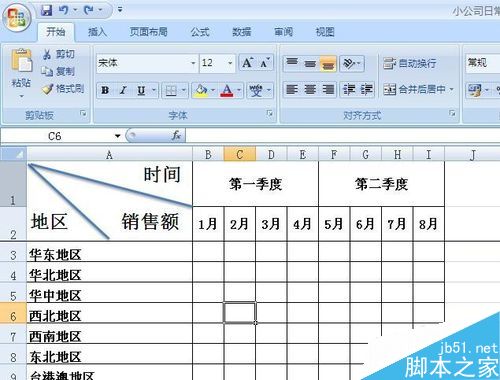Open the Office button menu
The height and width of the screenshot is (380, 500).
coord(17,17)
